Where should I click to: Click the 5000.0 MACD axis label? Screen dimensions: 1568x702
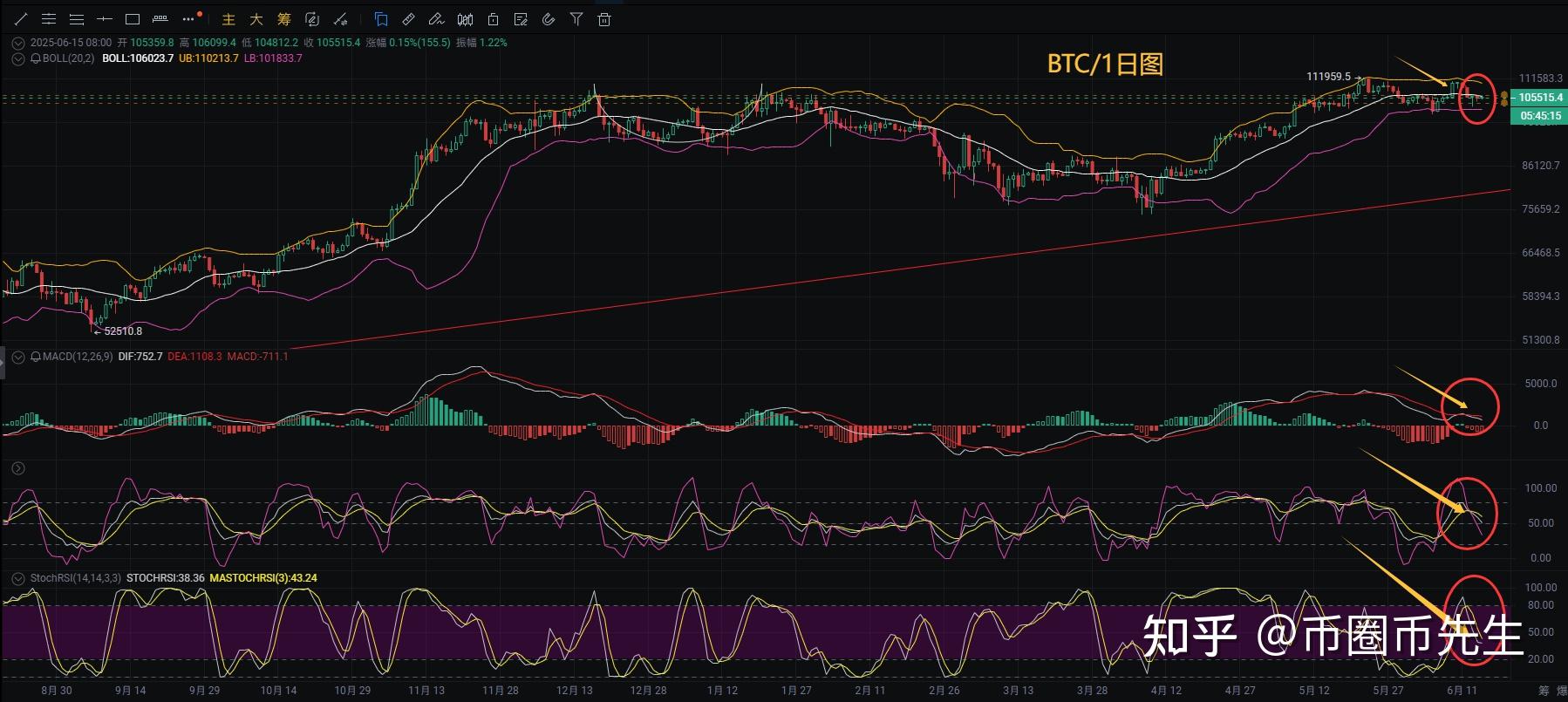1540,384
